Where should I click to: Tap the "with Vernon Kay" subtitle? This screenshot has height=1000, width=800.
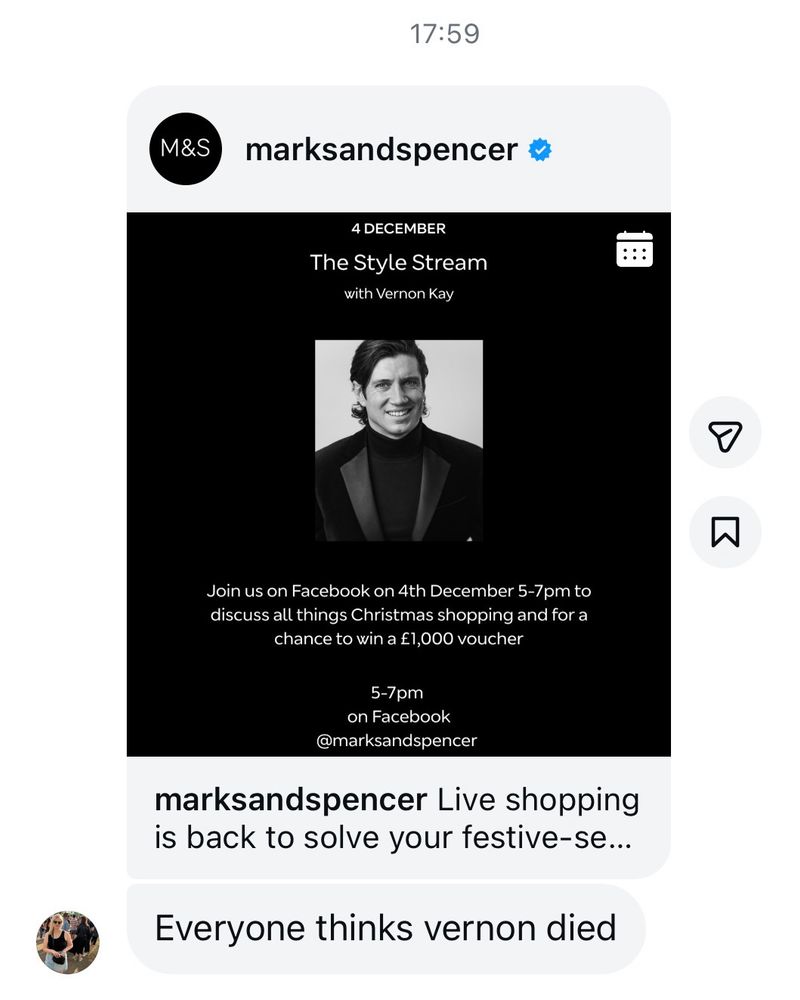click(x=399, y=294)
